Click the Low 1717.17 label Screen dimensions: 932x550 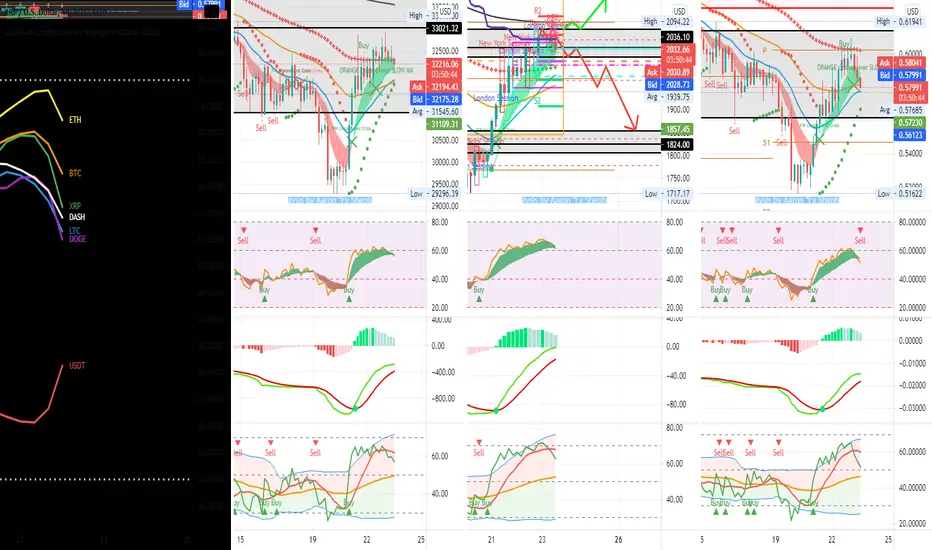tap(668, 194)
